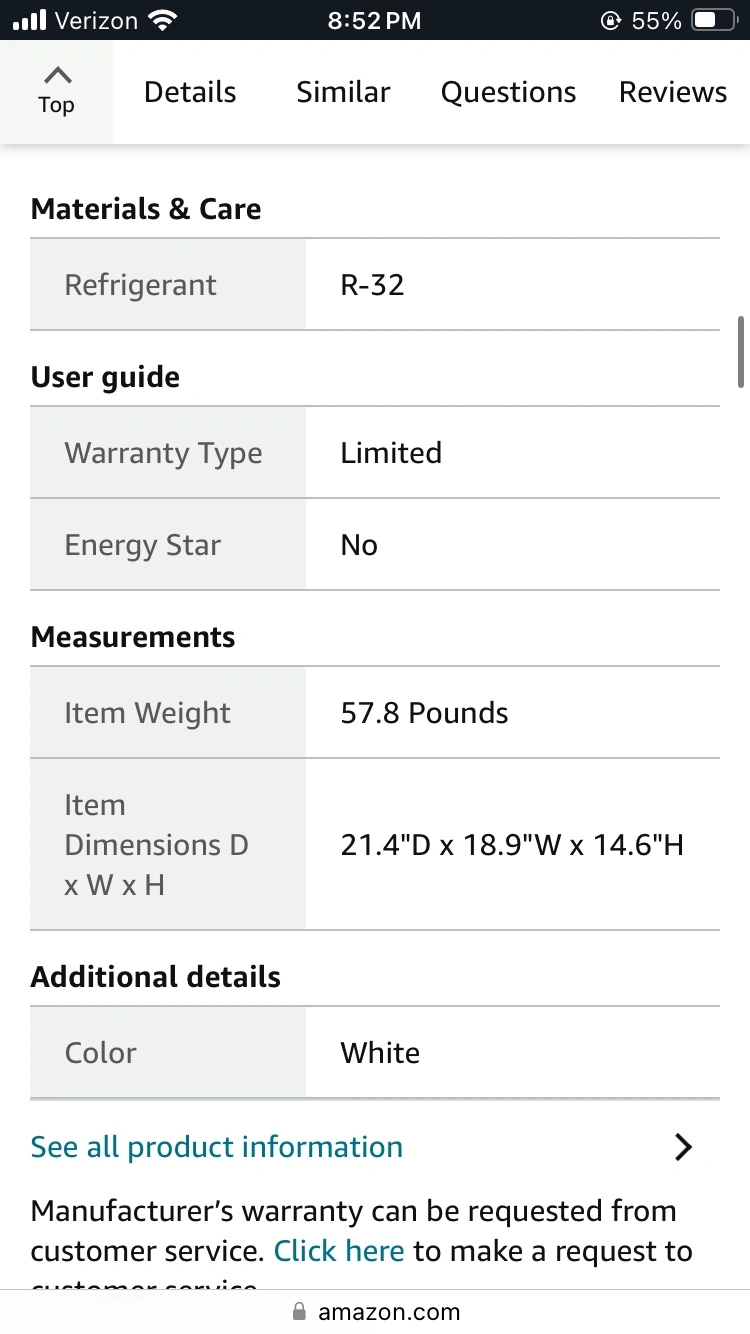
Task: Select the R-32 refrigerant value
Action: 372,285
